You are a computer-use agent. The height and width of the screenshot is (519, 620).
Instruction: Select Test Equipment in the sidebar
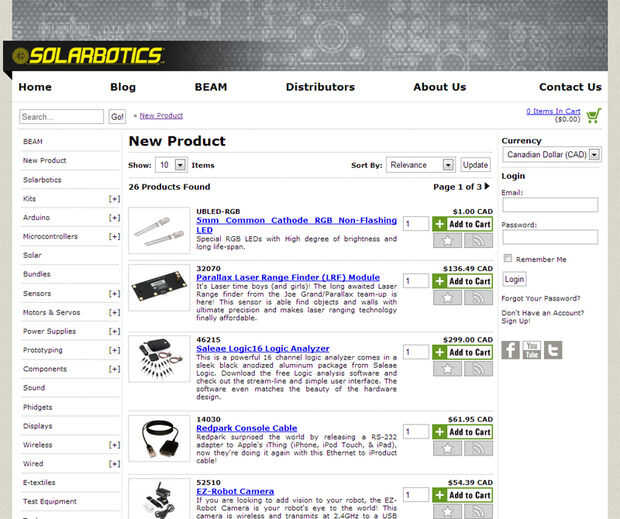[x=50, y=502]
